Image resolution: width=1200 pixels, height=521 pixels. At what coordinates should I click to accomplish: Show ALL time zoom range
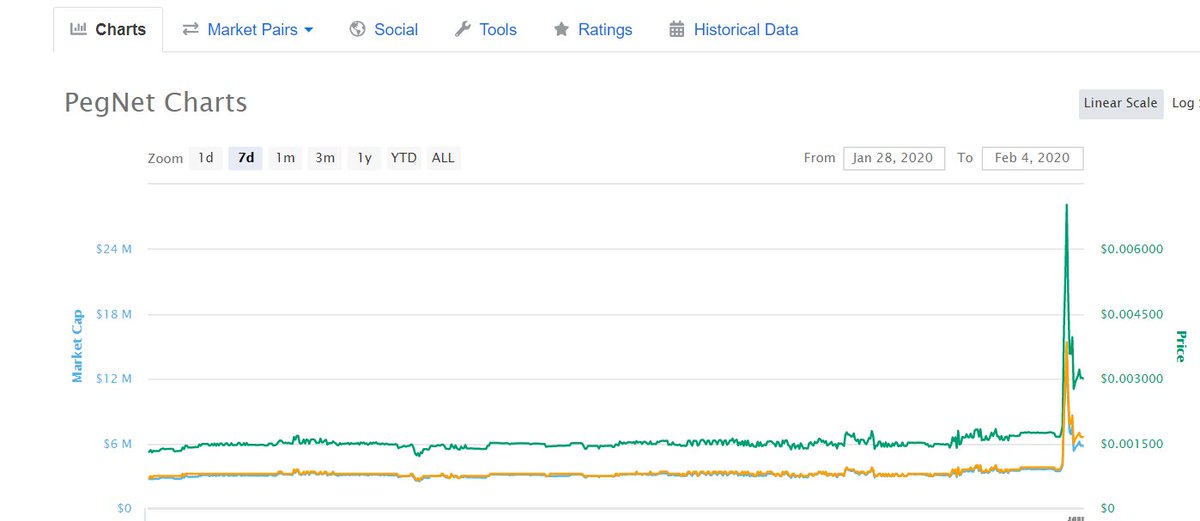pos(443,158)
